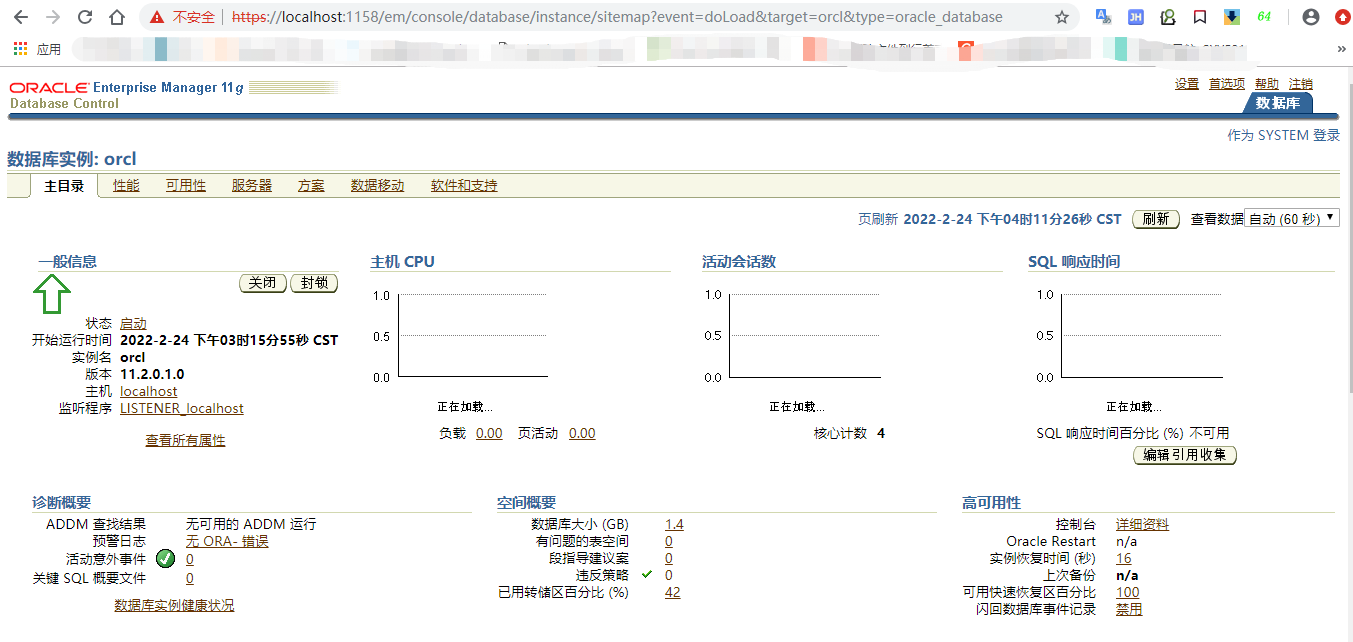Click the green check next to 活动意外事件
The width and height of the screenshot is (1353, 642).
point(166,559)
